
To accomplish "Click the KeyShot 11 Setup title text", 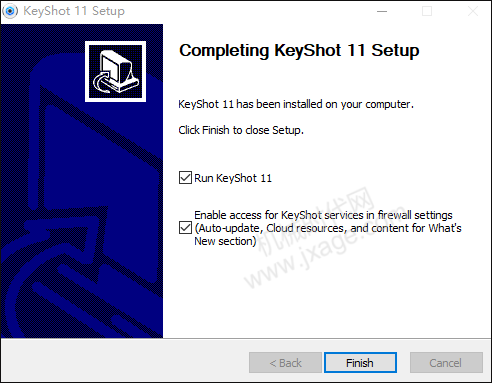I will 74,11.
